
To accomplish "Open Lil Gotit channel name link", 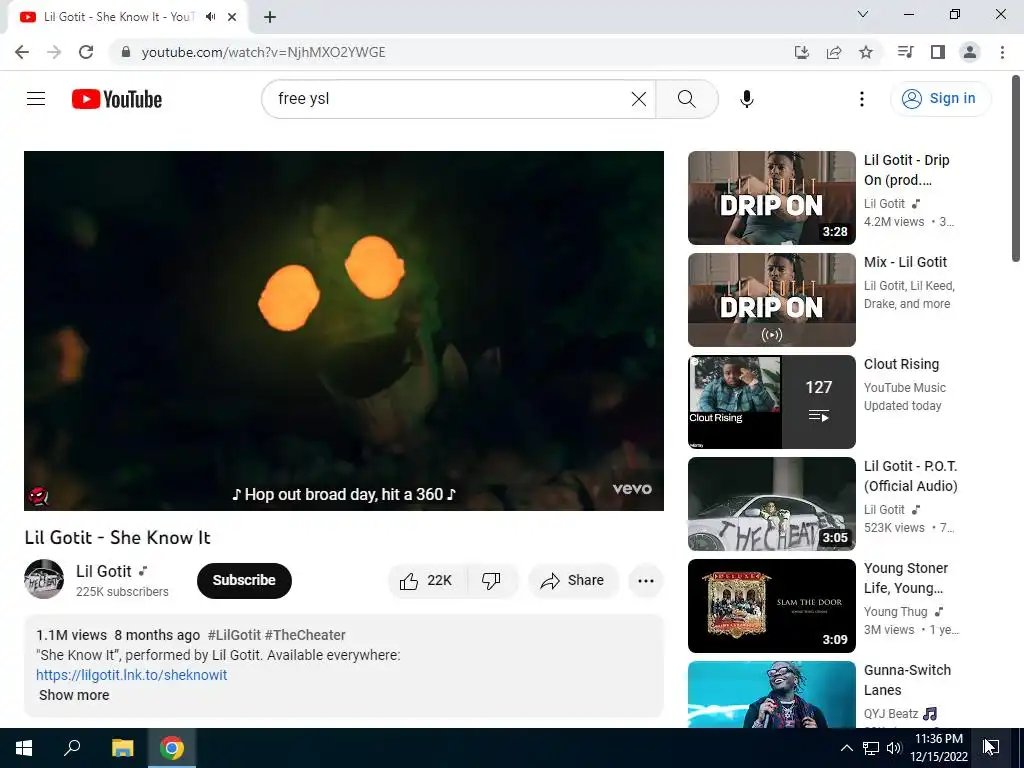I will [104, 571].
